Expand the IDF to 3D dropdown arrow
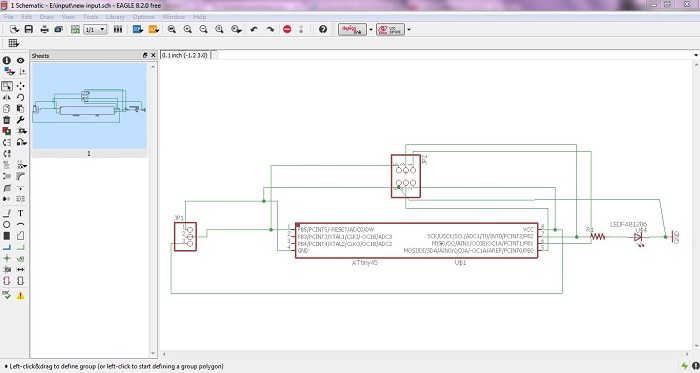700x373 pixels. (409, 30)
